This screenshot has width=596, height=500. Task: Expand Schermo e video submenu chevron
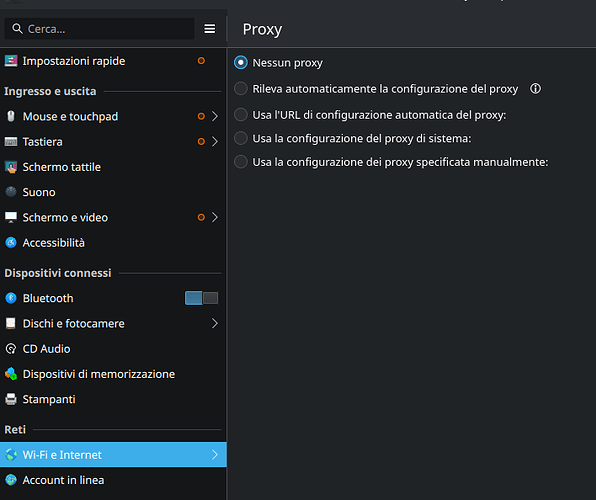click(215, 217)
